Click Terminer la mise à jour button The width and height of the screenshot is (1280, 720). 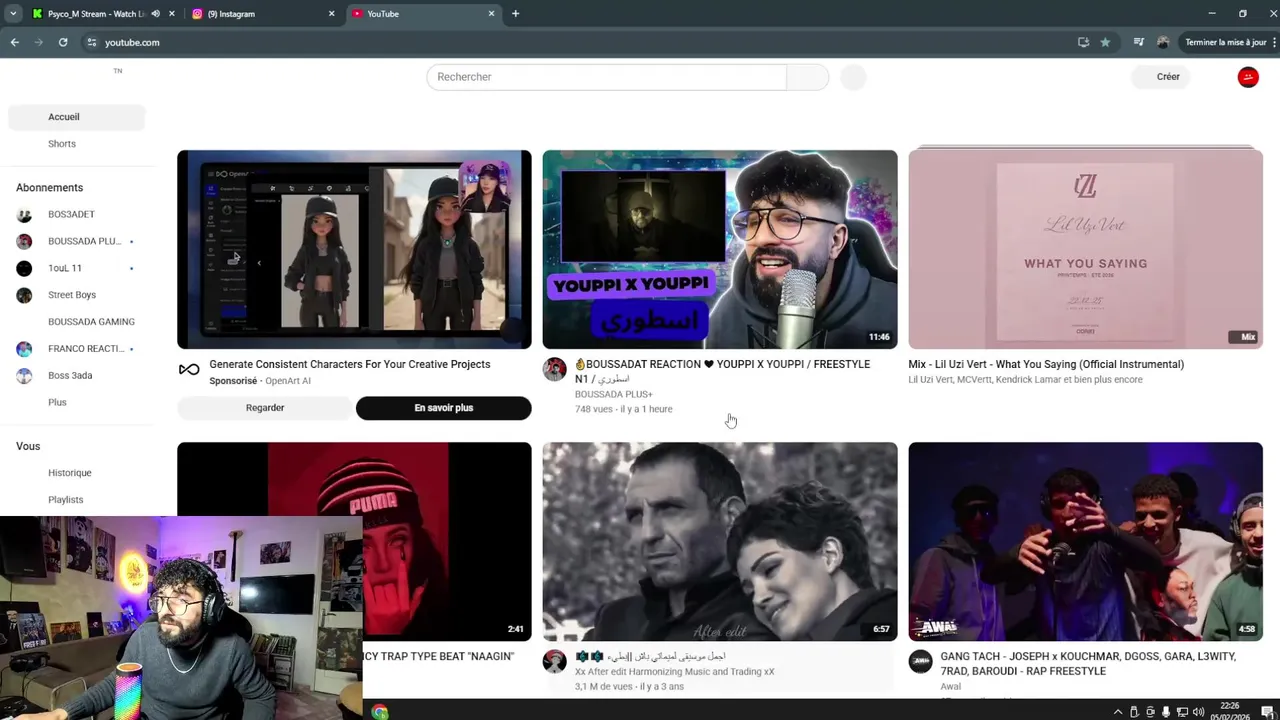coord(1226,42)
